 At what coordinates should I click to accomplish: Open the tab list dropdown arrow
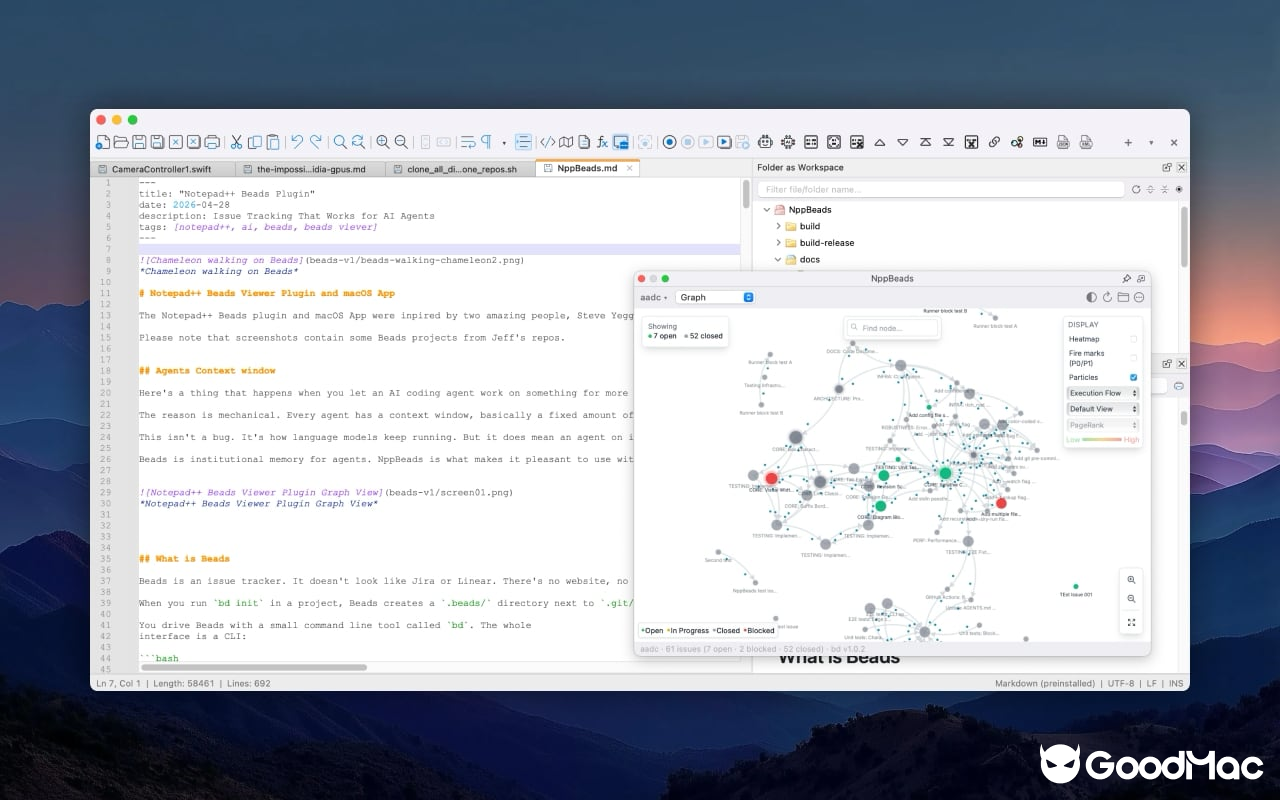pos(1151,142)
